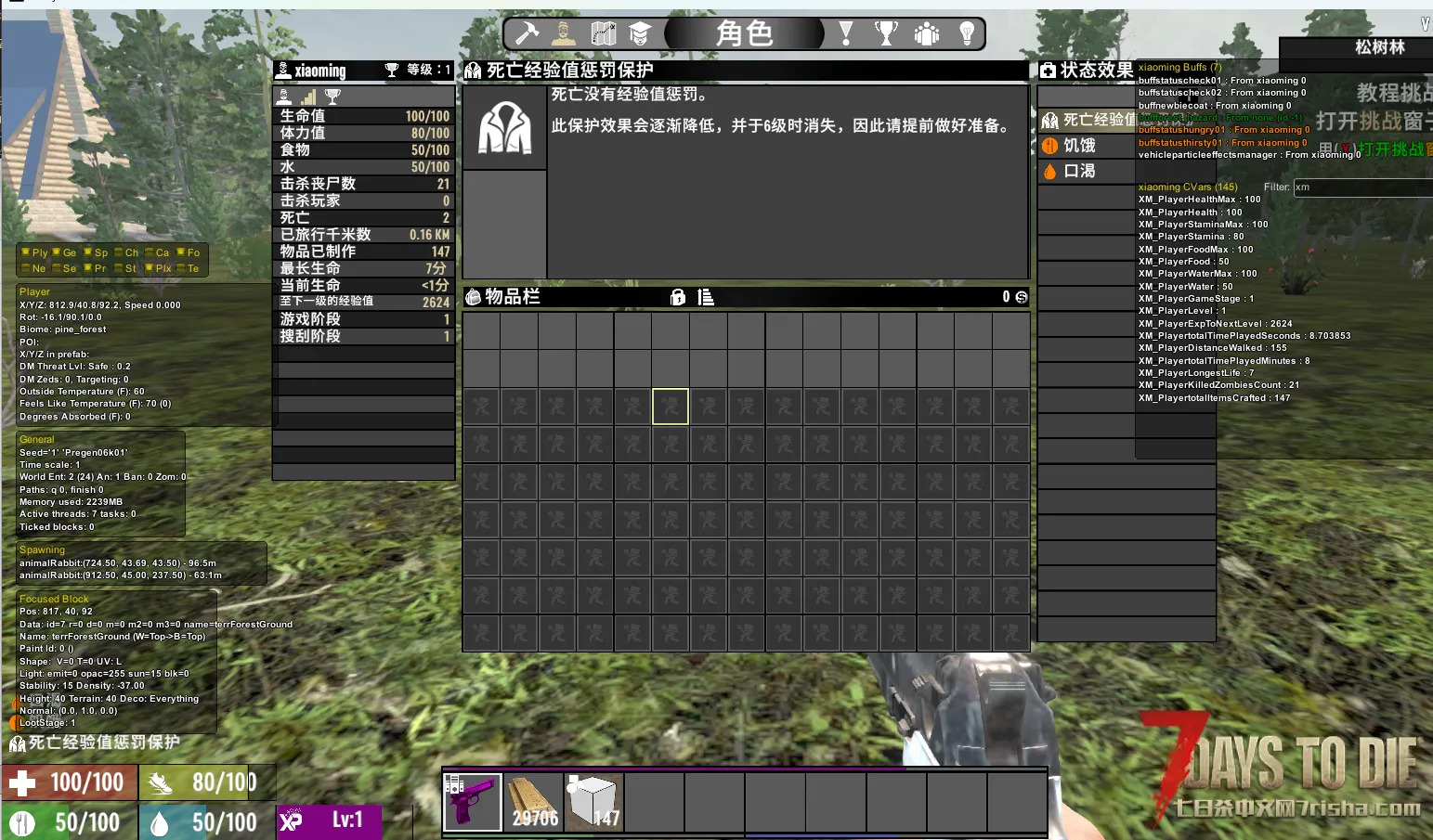Viewport: 1433px width, 840px height.
Task: Toggle the Ply debug checkbox
Action: pos(26,252)
